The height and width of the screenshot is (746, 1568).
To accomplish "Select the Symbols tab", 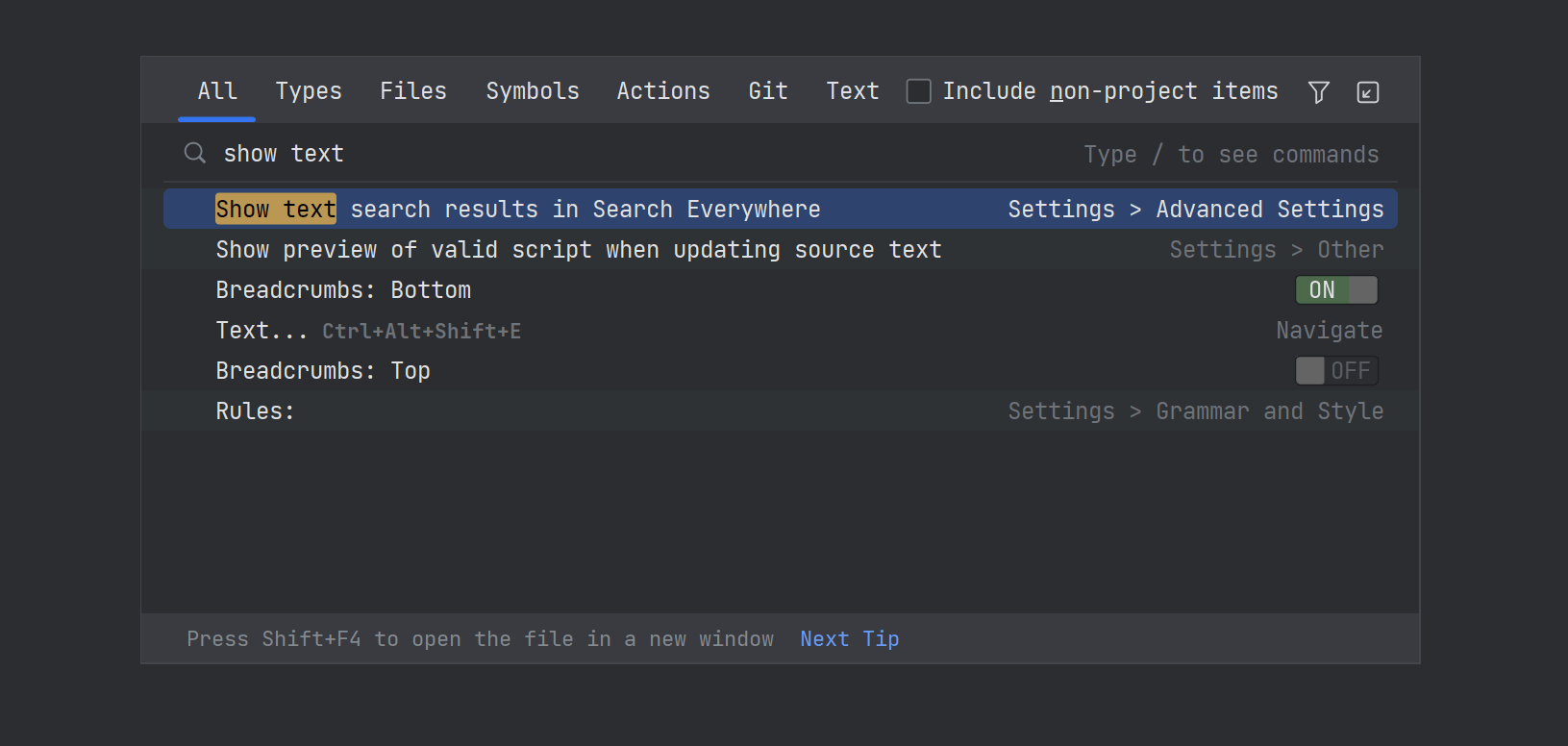I will (x=532, y=91).
